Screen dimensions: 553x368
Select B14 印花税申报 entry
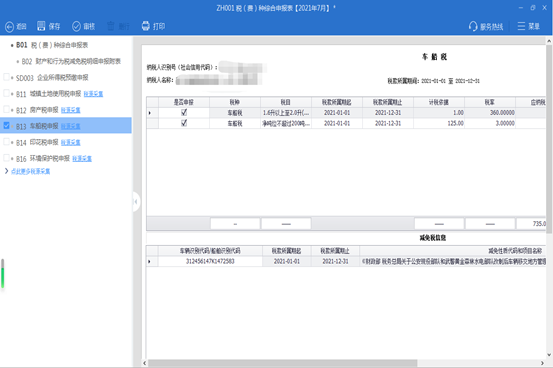[37, 143]
